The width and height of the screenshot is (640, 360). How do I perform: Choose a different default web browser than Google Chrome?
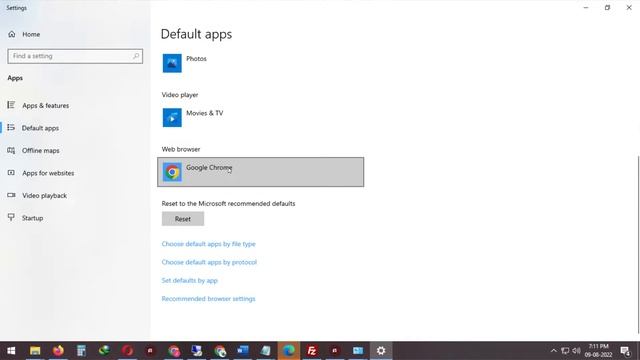coord(260,172)
